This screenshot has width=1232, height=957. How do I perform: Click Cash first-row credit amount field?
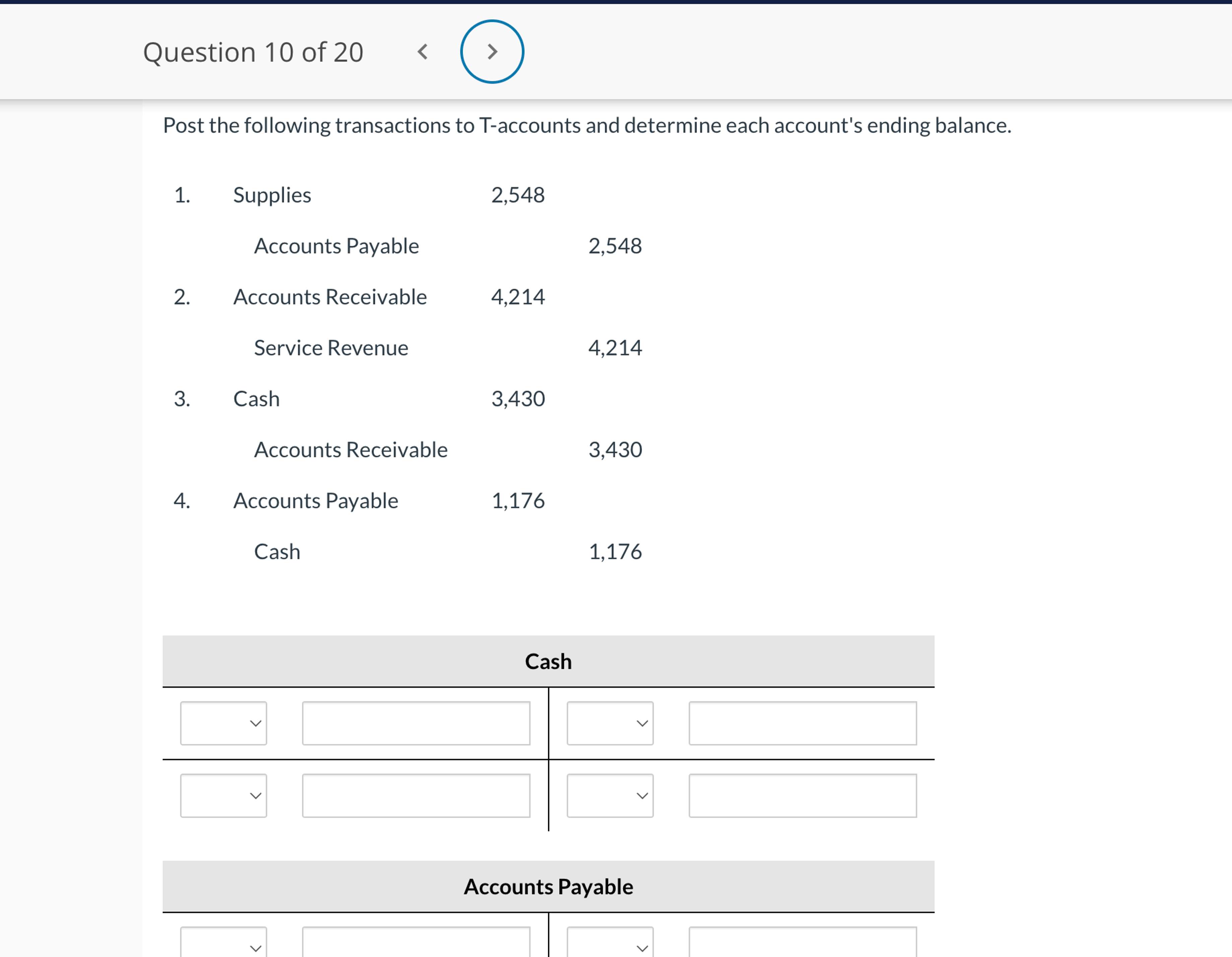[803, 723]
